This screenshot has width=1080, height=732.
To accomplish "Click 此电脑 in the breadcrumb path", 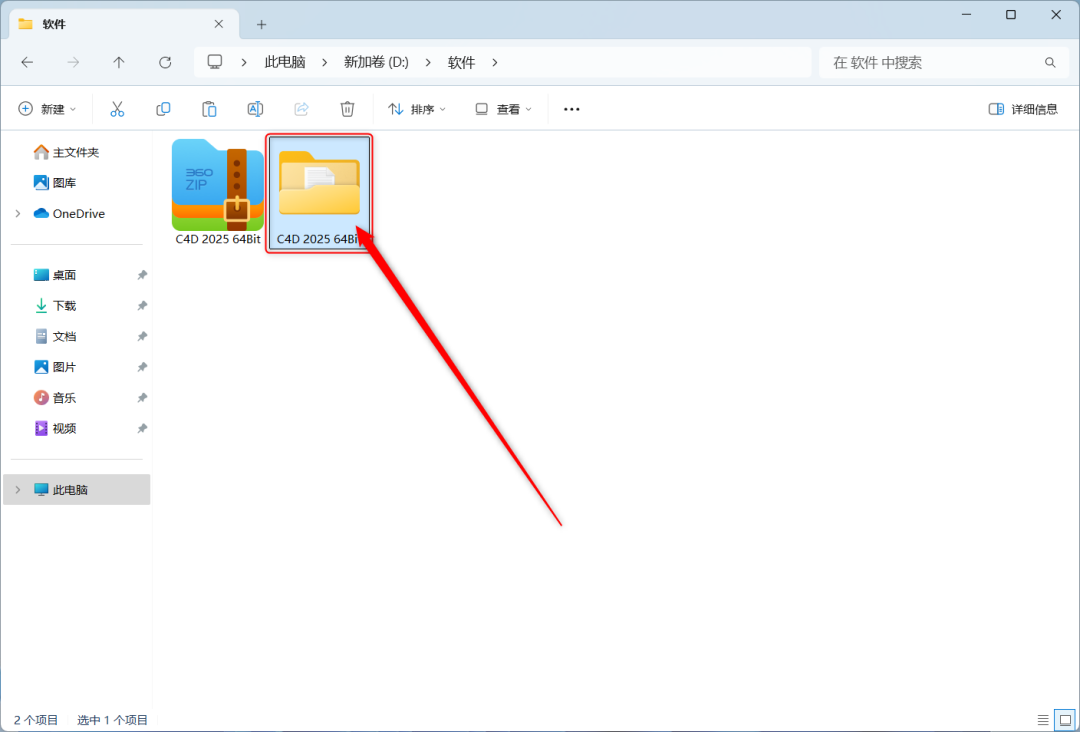I will point(285,63).
